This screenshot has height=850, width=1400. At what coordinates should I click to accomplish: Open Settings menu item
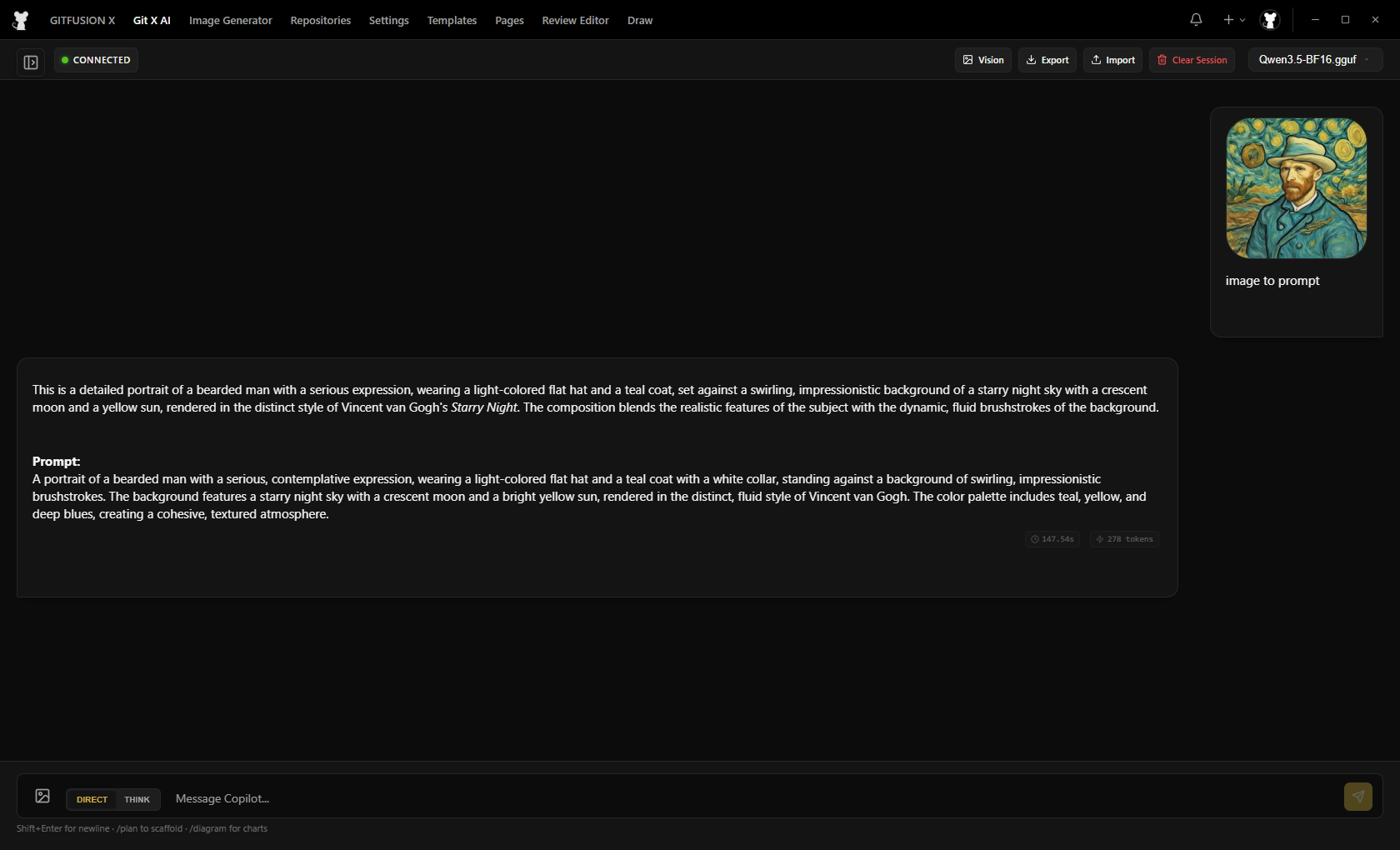389,20
